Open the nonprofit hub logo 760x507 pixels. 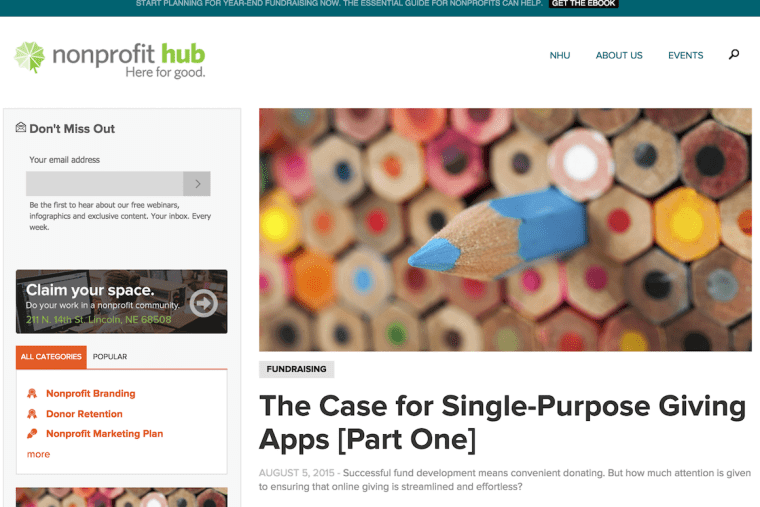(110, 60)
